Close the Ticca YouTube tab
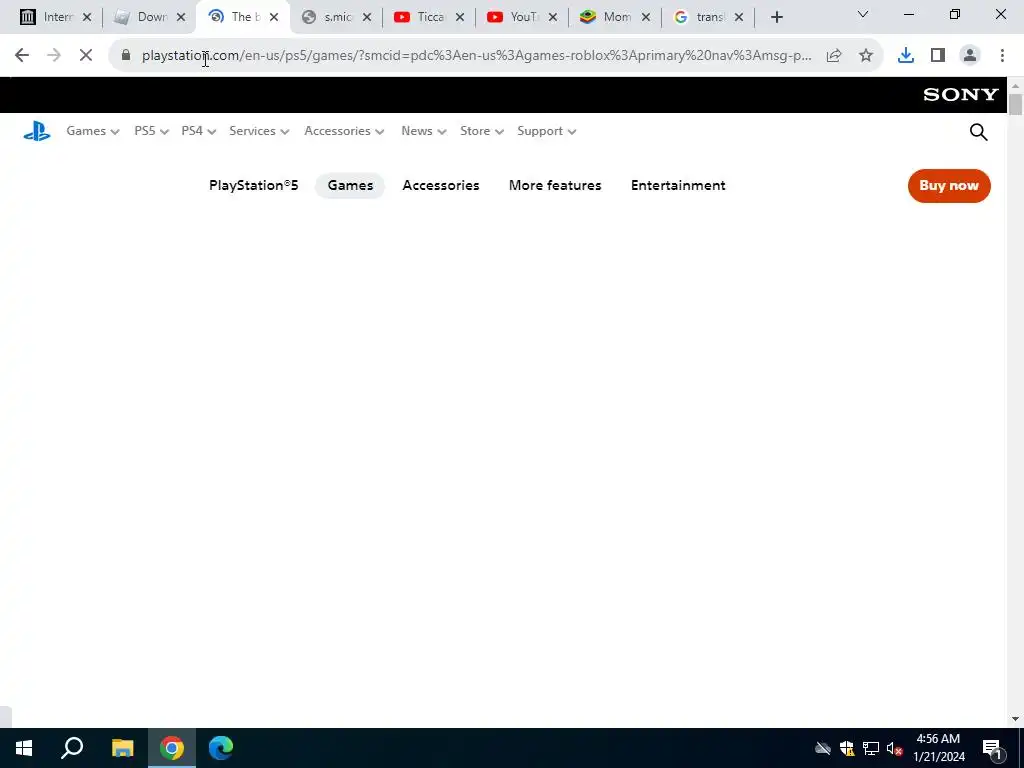The width and height of the screenshot is (1024, 768). (460, 18)
